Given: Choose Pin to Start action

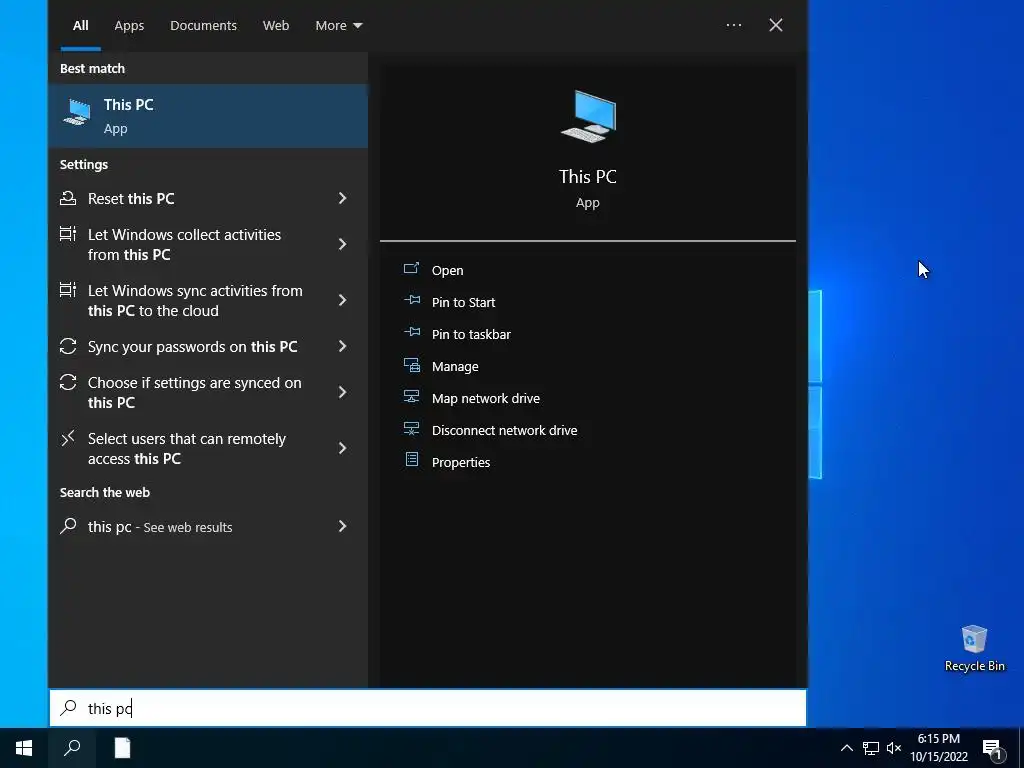Looking at the screenshot, I should coord(463,302).
